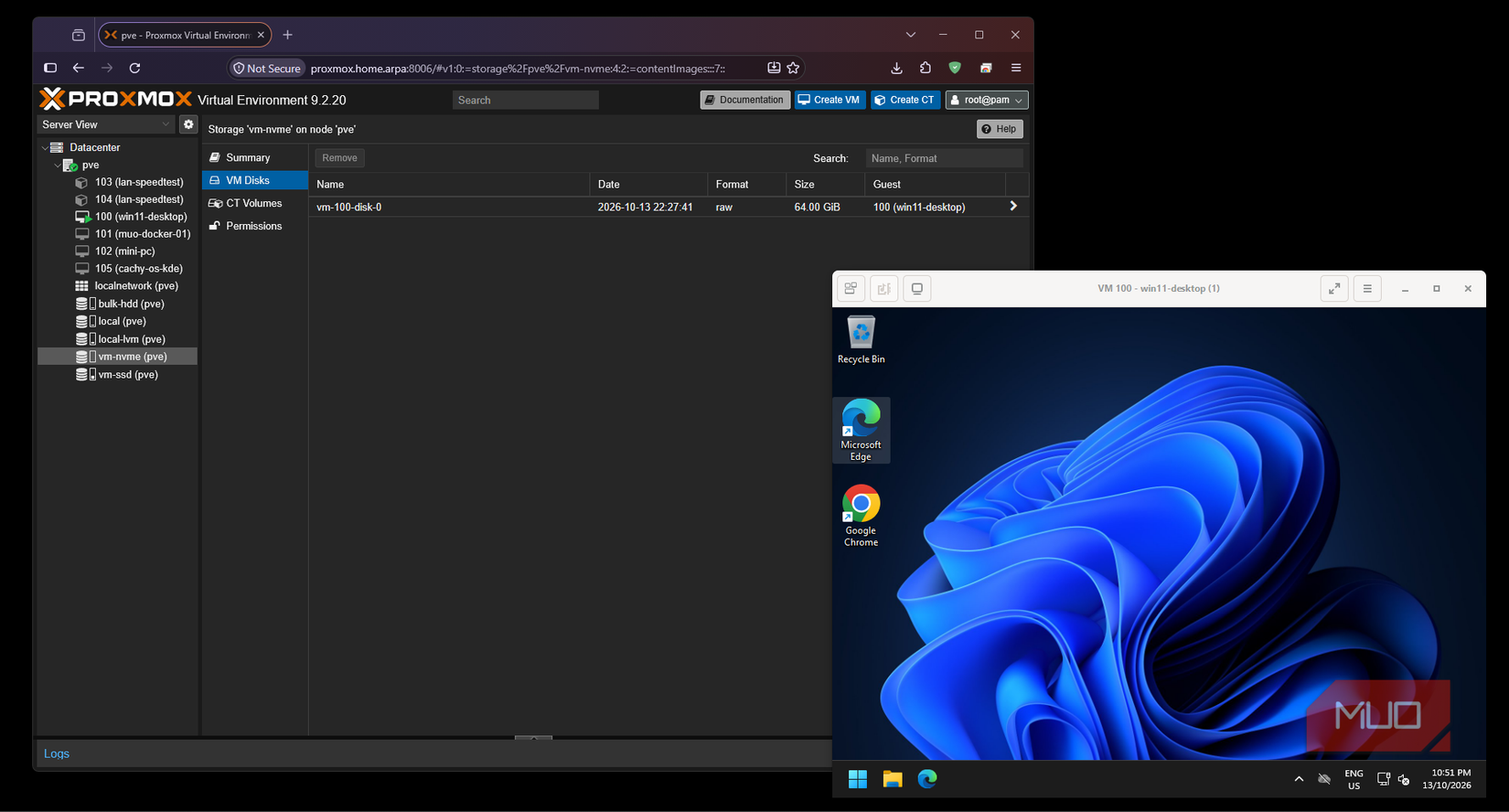
Task: Select the VM Disks tab
Action: click(254, 180)
